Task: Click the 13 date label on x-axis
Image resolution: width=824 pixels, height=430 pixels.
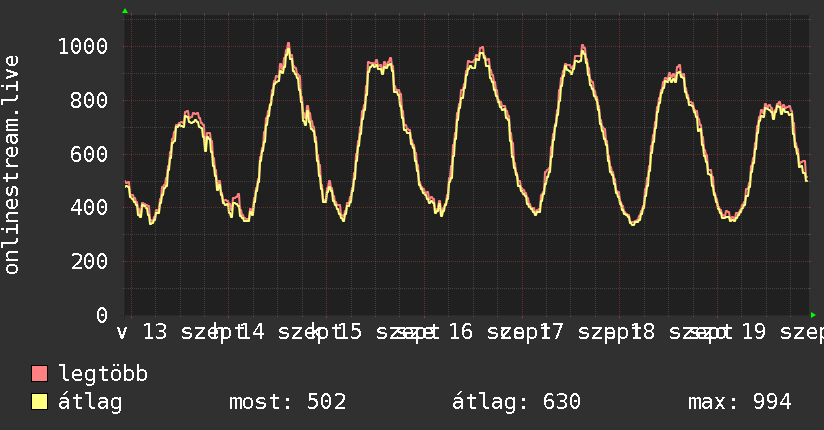Action: click(155, 332)
